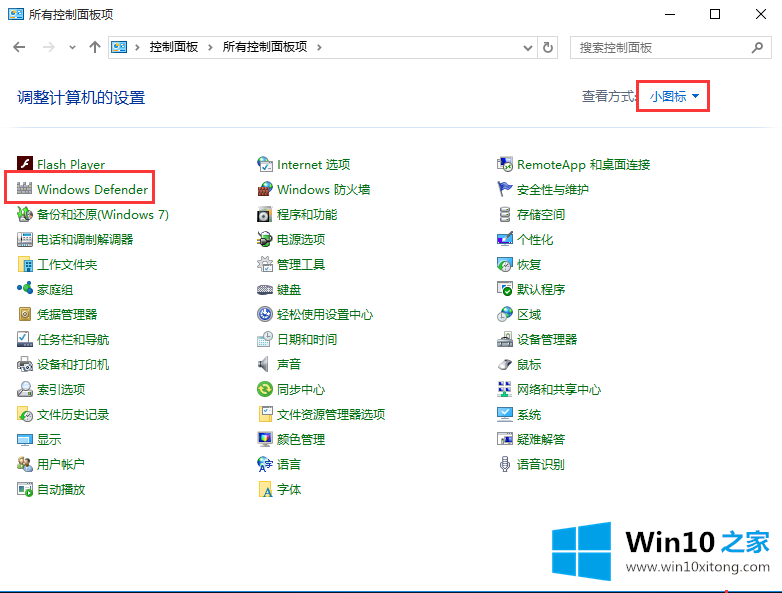Click the search magnifier icon
Viewport: 782px width, 593px height.
(x=757, y=47)
